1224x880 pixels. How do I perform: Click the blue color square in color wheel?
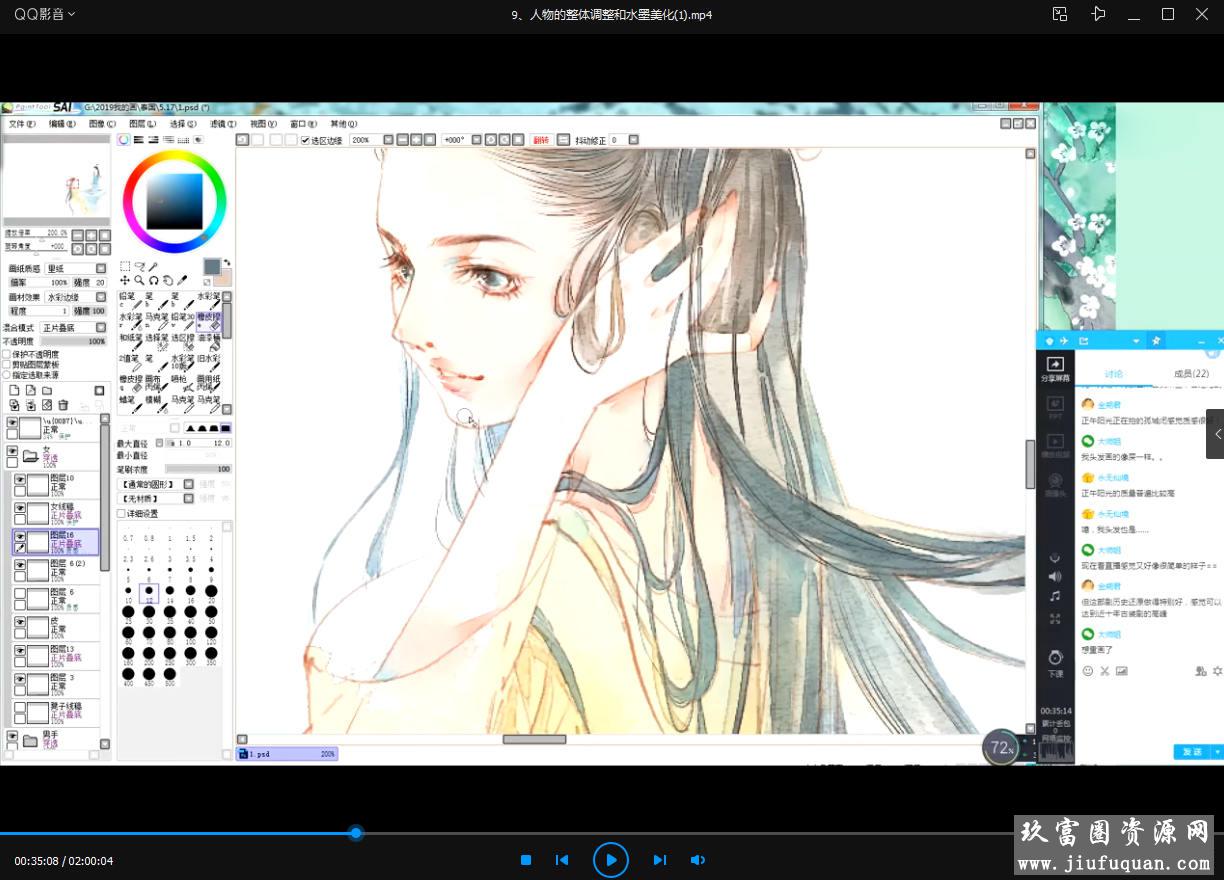[x=175, y=201]
